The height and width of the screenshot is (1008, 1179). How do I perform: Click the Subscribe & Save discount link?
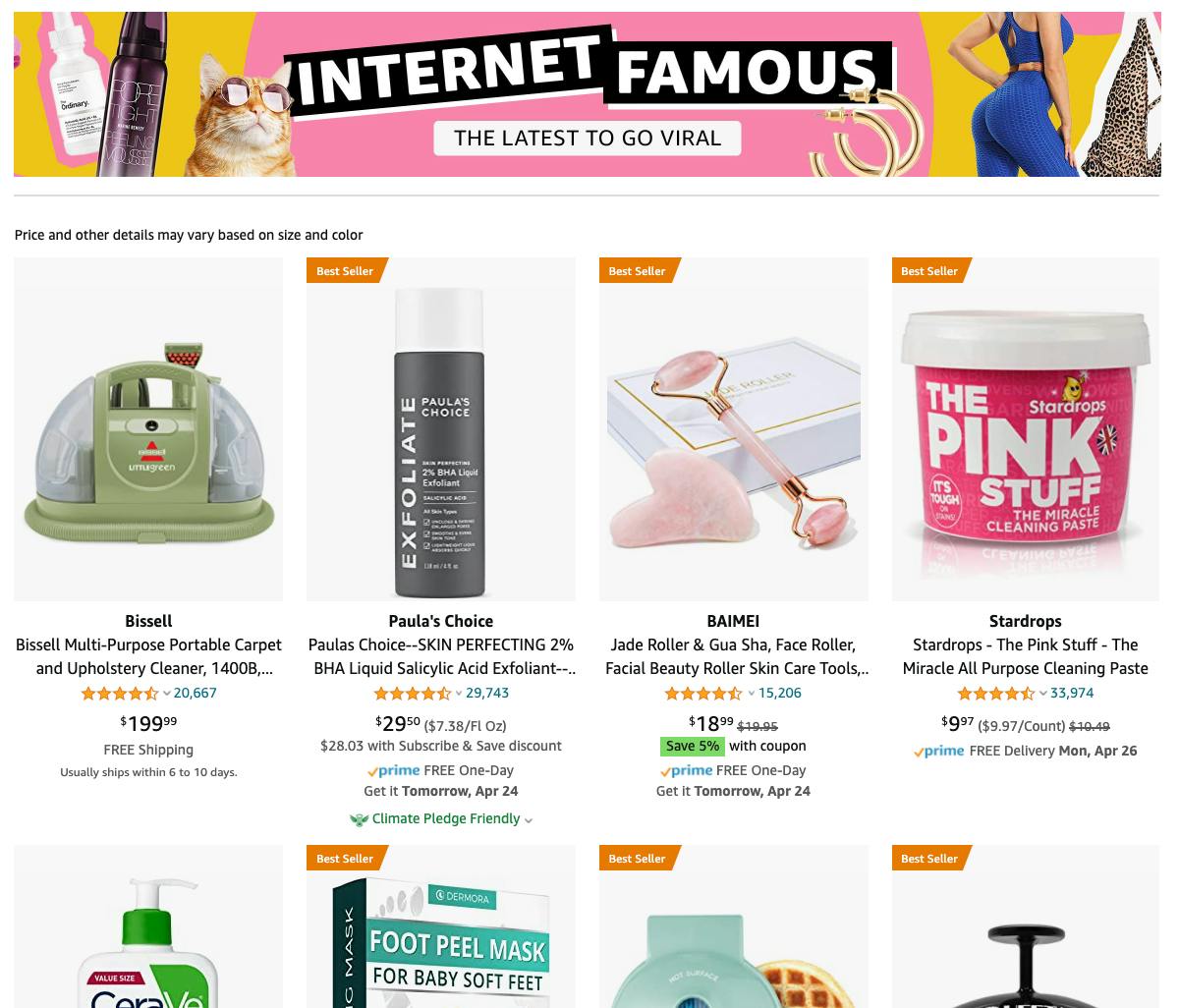(440, 746)
